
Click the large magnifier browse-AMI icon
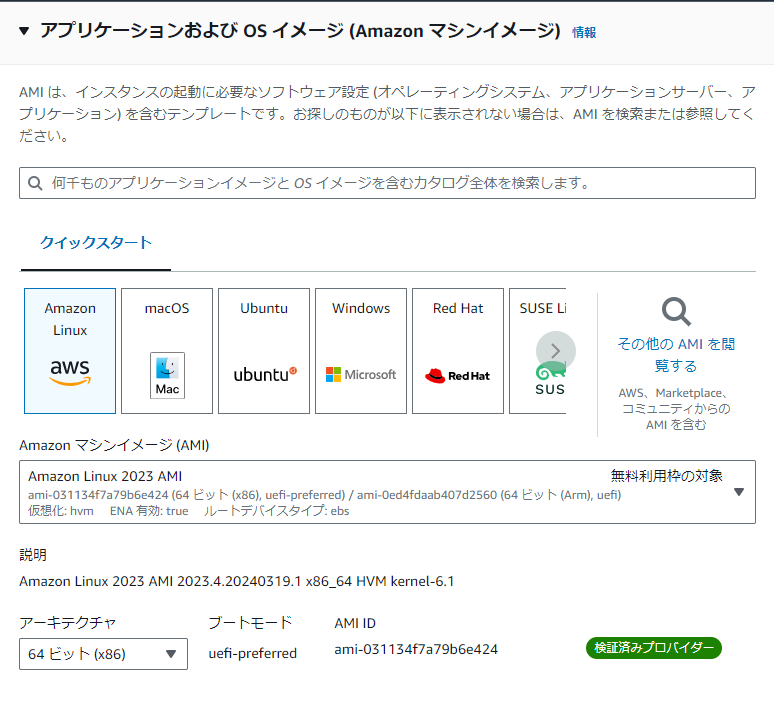pyautogui.click(x=676, y=311)
